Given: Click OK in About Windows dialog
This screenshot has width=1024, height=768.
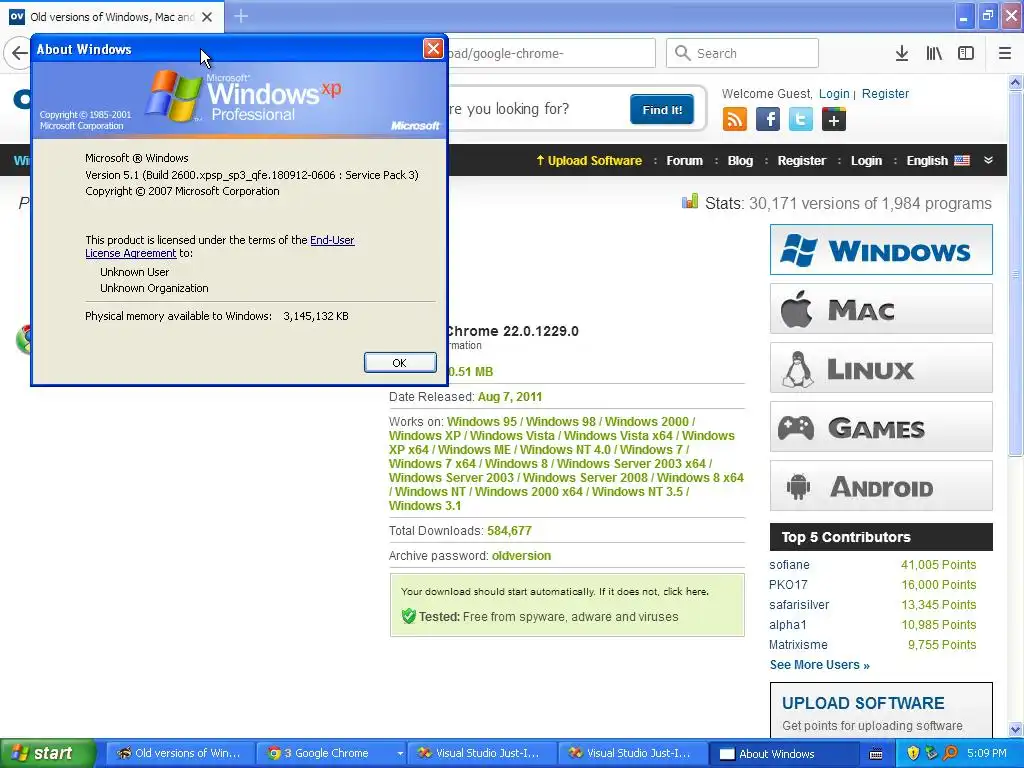Looking at the screenshot, I should pos(400,362).
